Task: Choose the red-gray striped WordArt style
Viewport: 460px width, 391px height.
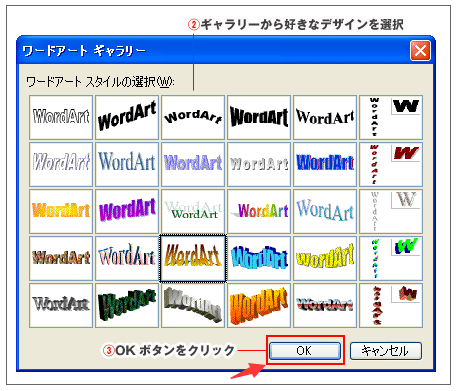Action: click(325, 305)
